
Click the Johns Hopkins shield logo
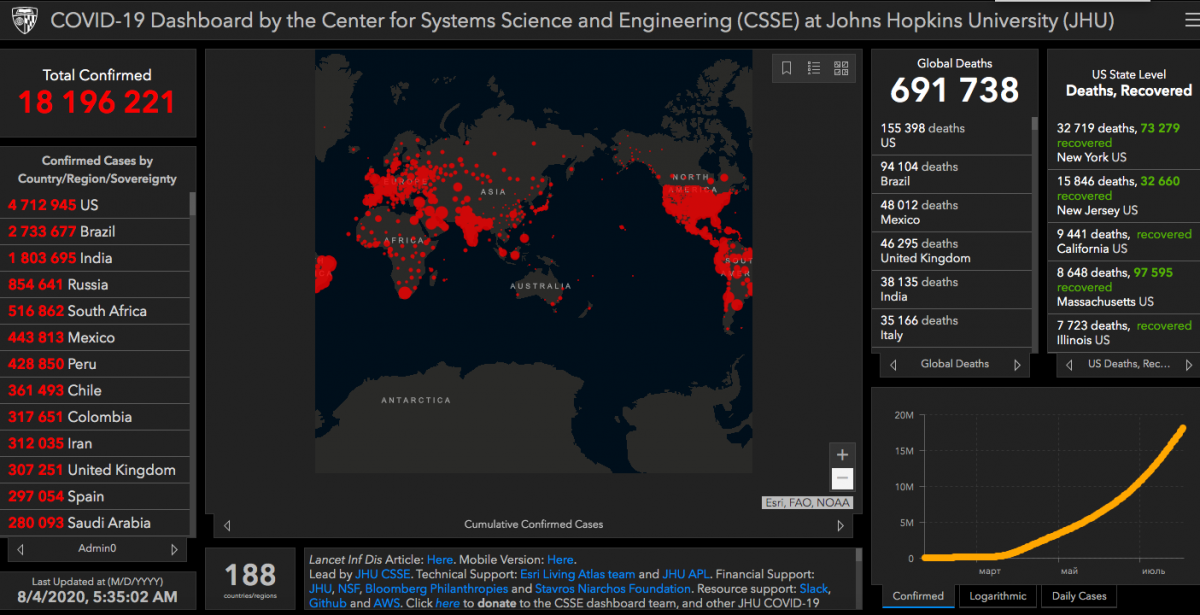23,20
